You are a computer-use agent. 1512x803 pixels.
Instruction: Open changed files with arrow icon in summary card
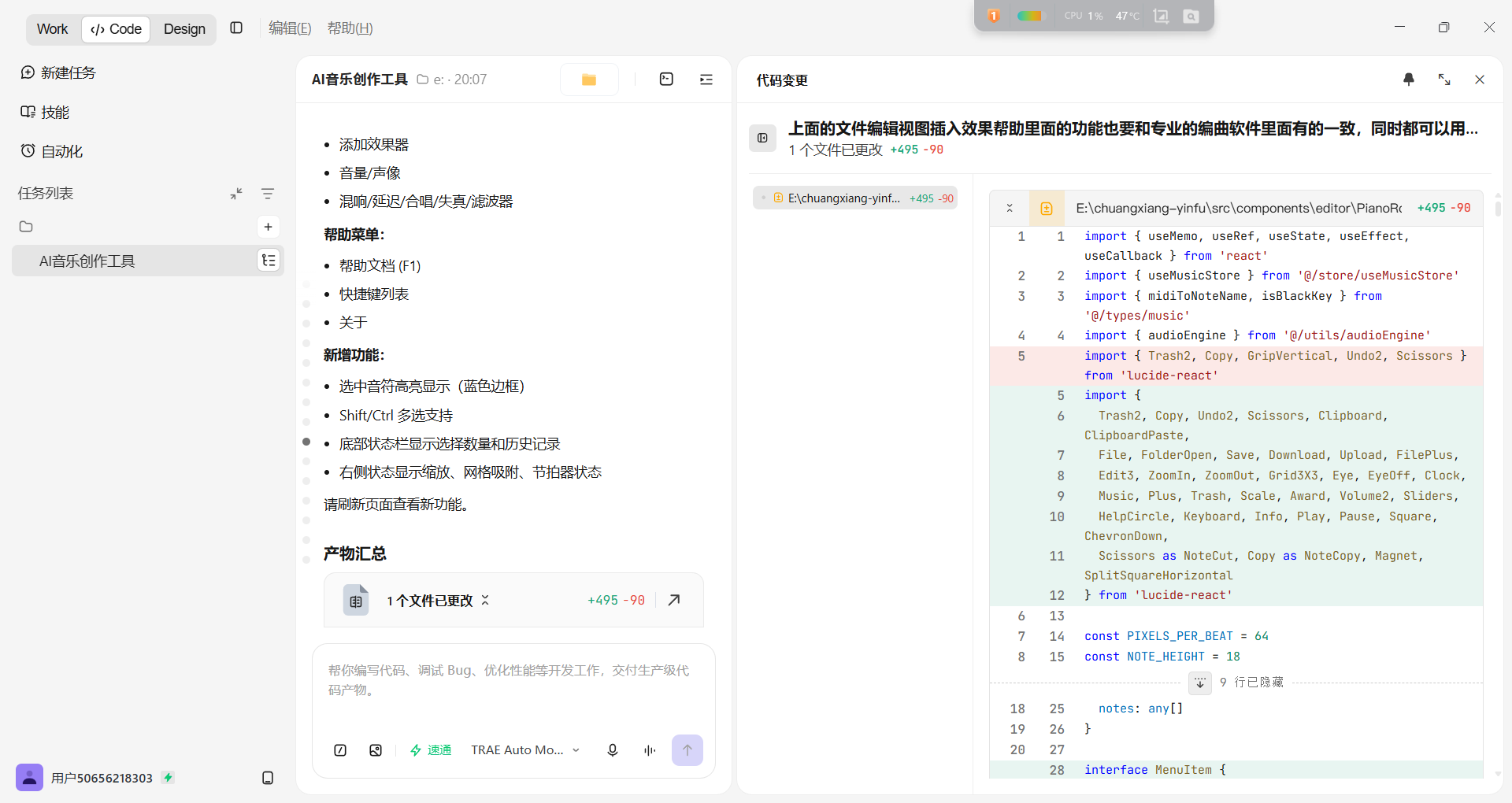click(x=674, y=600)
